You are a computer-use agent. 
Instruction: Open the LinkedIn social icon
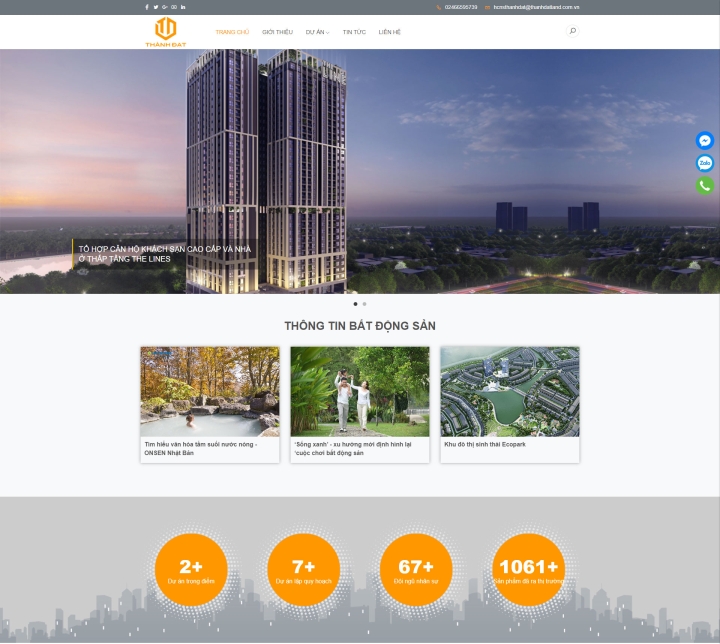183,7
